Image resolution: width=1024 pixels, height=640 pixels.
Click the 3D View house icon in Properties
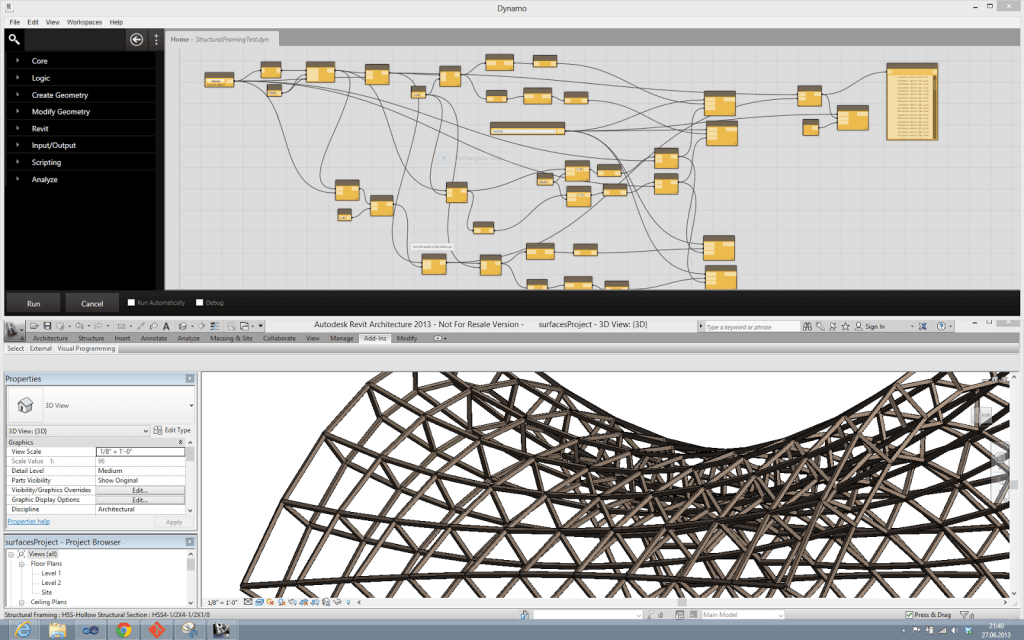25,406
